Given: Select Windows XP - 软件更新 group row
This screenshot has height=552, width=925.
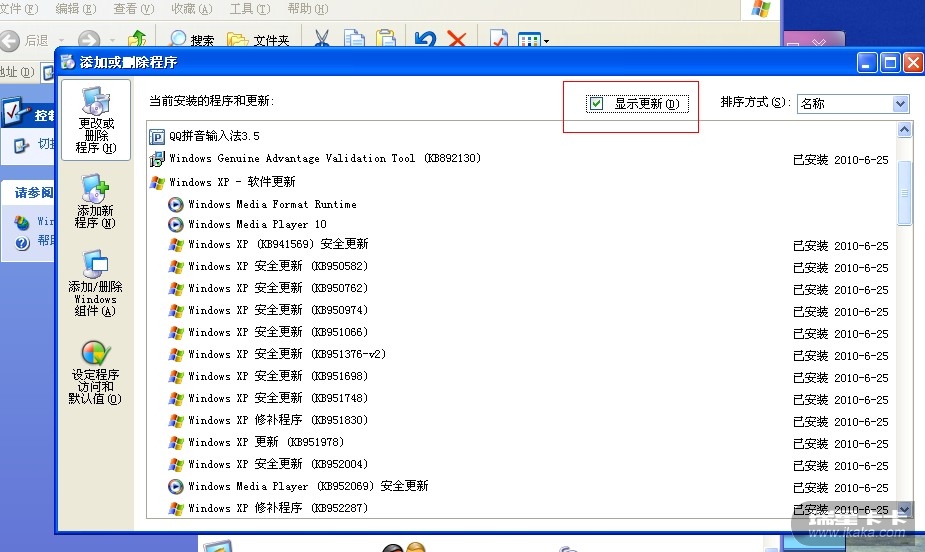Looking at the screenshot, I should coord(521,182).
